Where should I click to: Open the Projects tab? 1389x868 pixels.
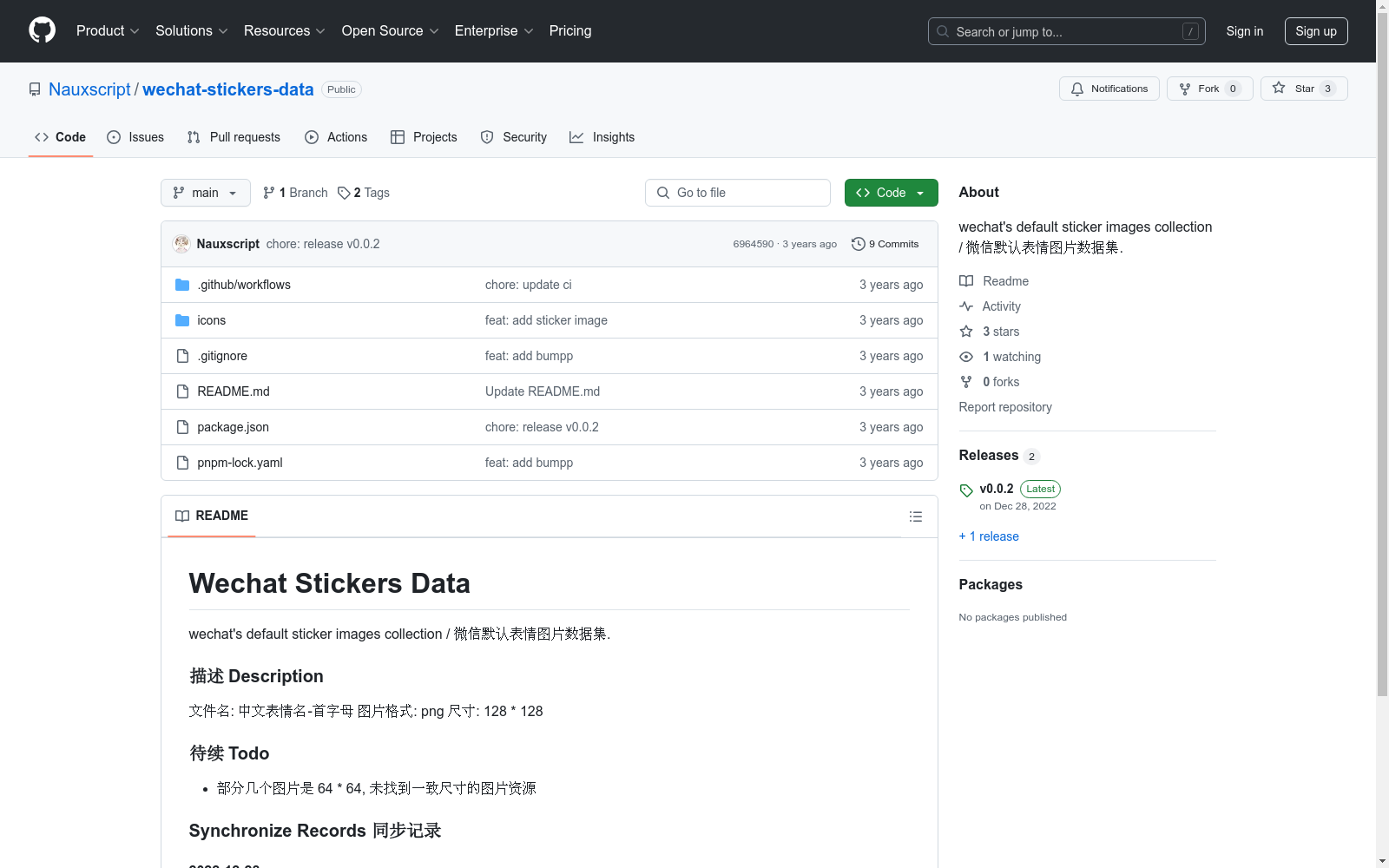click(x=424, y=137)
